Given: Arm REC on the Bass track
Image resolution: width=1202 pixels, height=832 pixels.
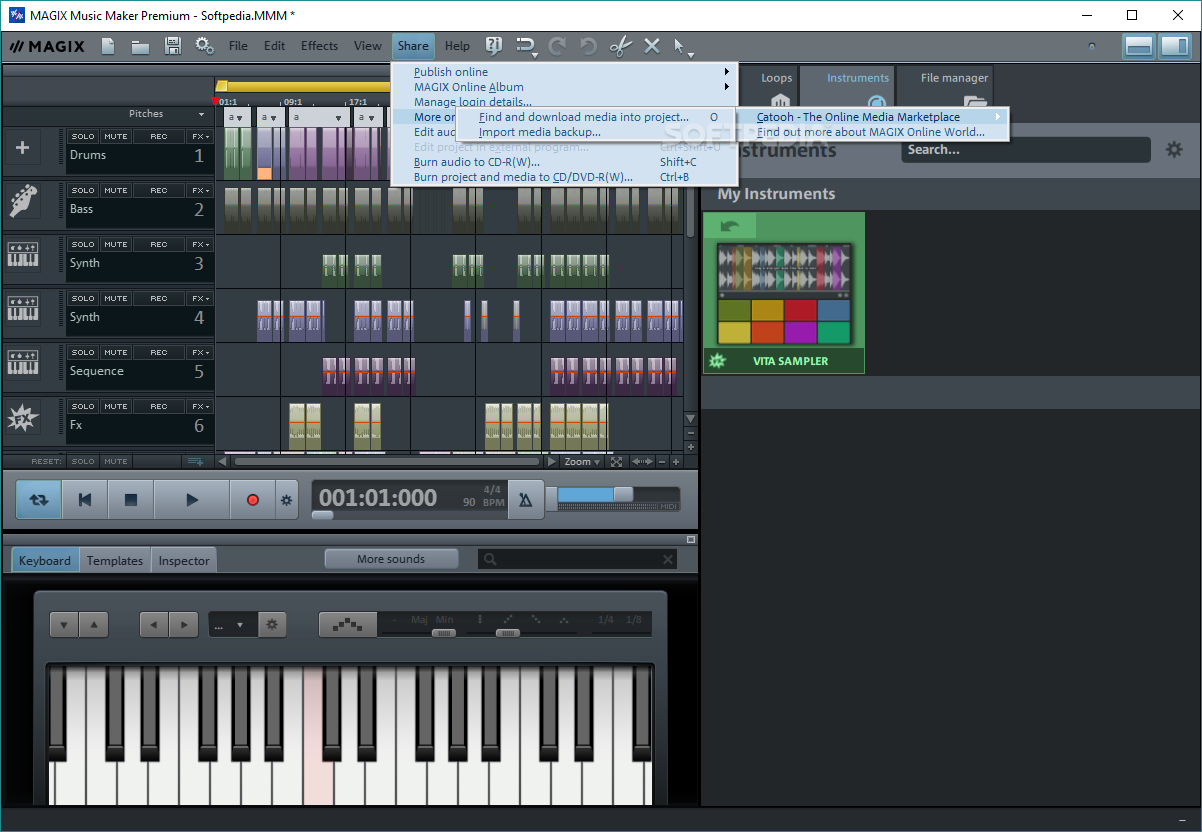Looking at the screenshot, I should [159, 190].
